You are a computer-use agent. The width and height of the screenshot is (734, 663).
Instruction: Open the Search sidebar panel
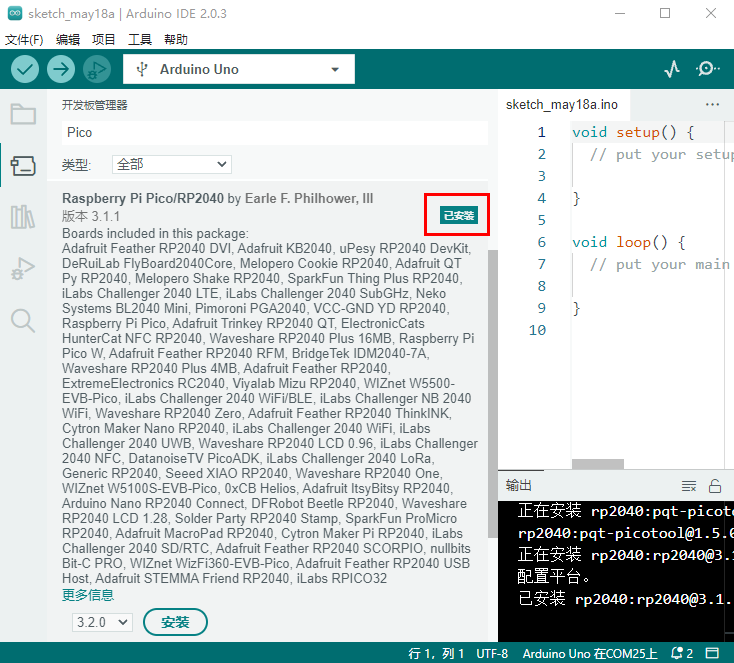click(x=23, y=321)
